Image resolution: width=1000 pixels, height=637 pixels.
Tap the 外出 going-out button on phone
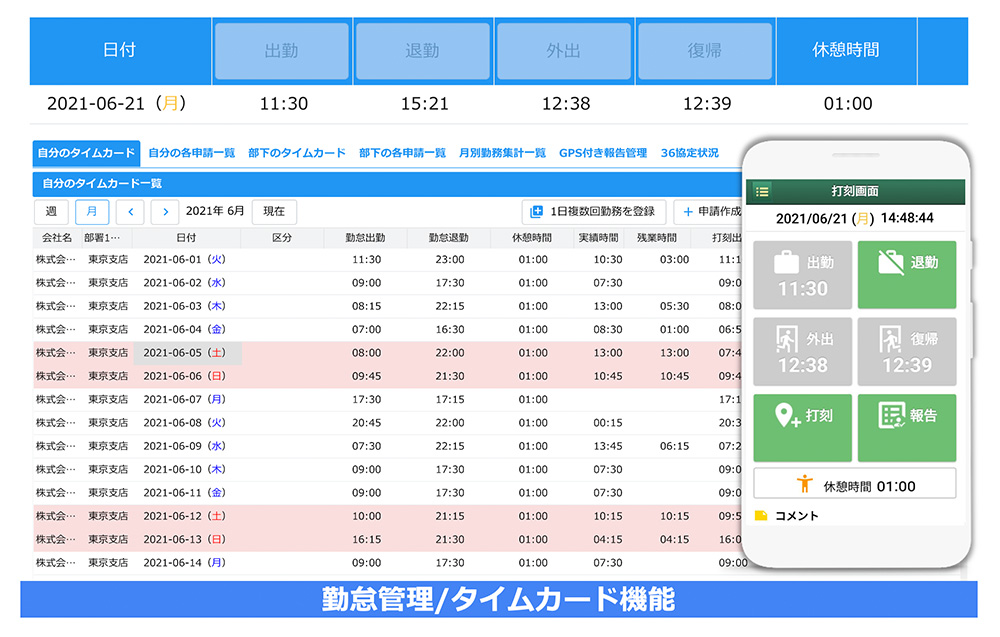[x=802, y=352]
